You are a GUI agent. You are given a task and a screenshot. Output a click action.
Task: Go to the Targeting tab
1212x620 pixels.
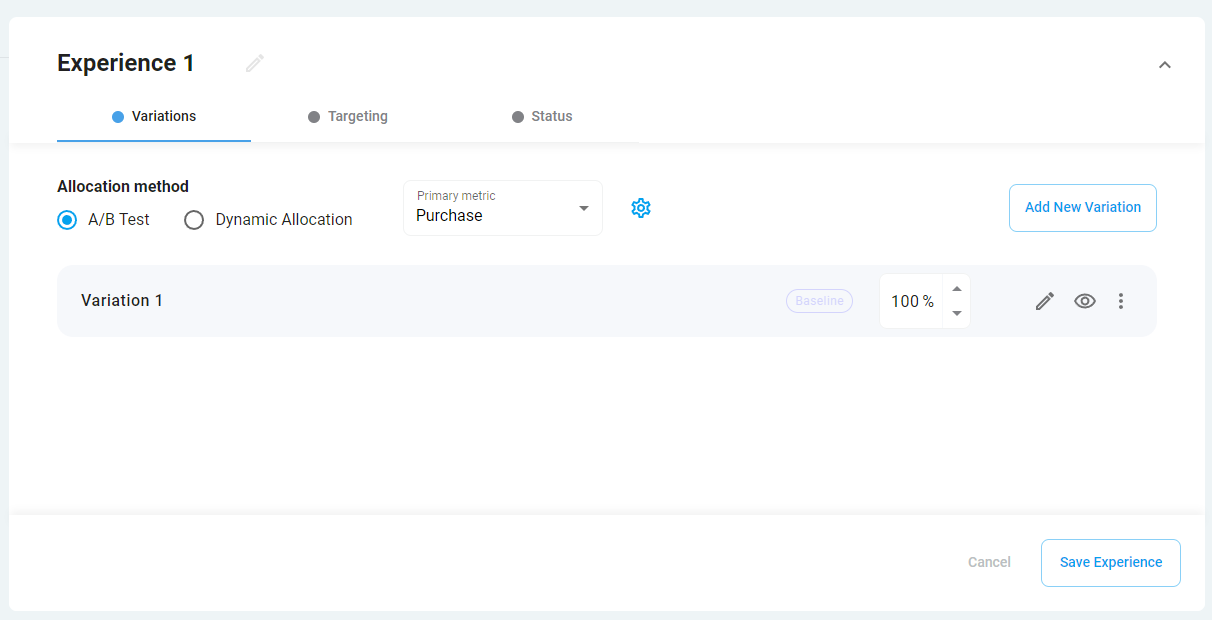pos(348,116)
